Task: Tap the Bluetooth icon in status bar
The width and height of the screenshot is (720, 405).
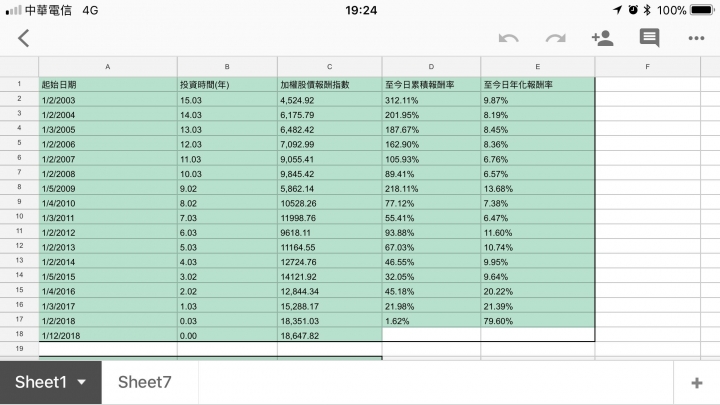Action: [647, 10]
